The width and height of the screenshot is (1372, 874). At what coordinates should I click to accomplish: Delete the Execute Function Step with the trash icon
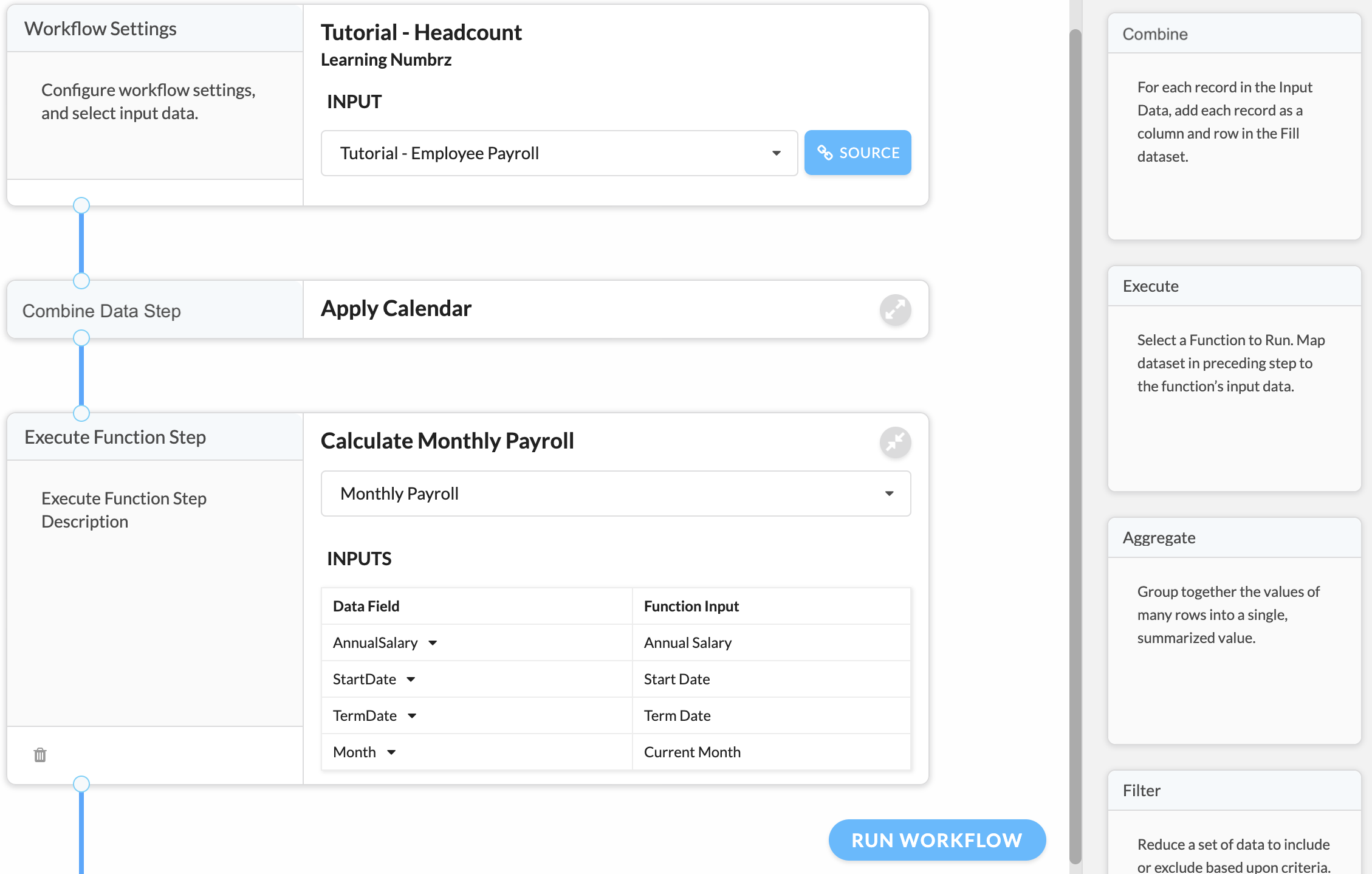coord(40,755)
